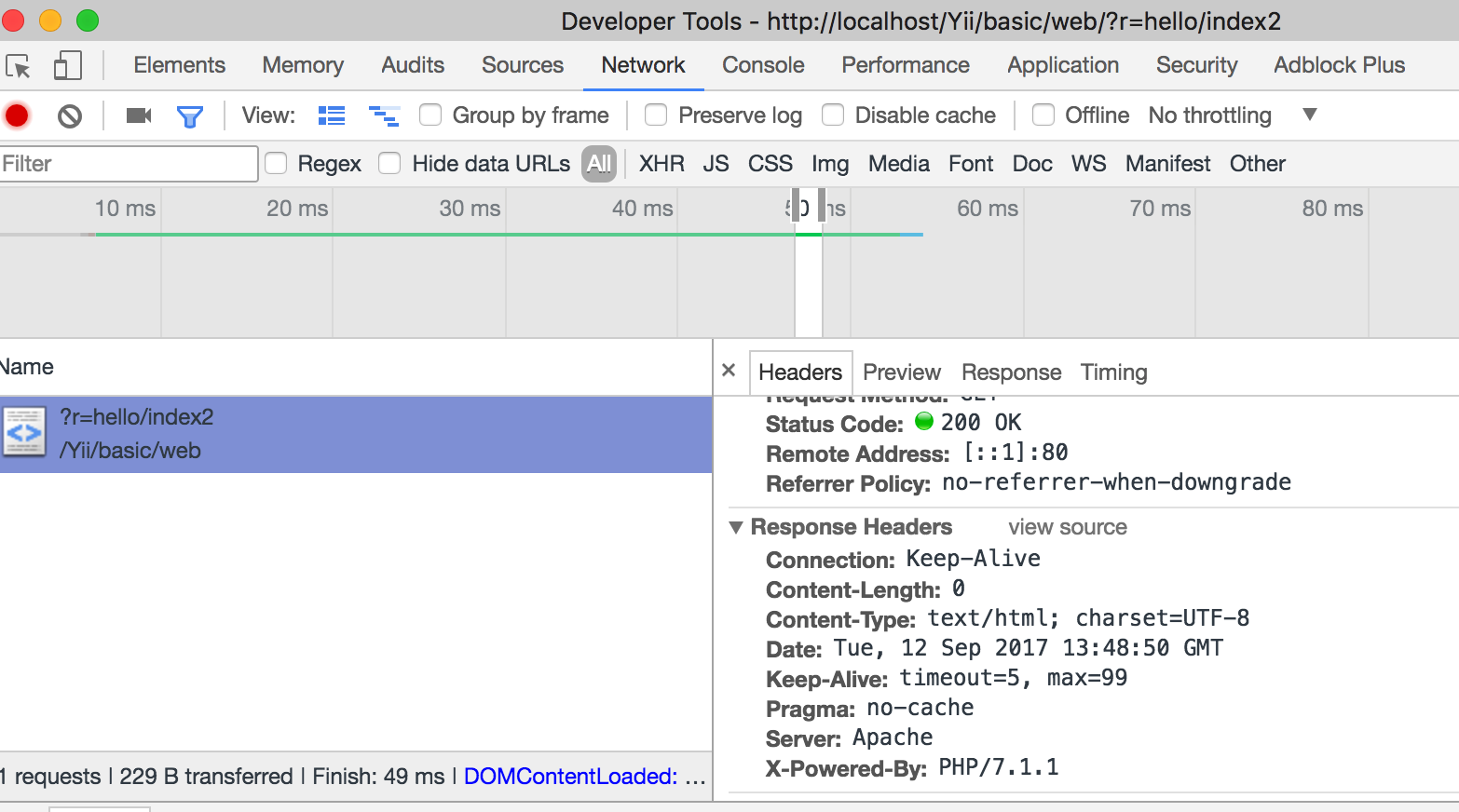Open the No throttling dropdown

click(1233, 115)
